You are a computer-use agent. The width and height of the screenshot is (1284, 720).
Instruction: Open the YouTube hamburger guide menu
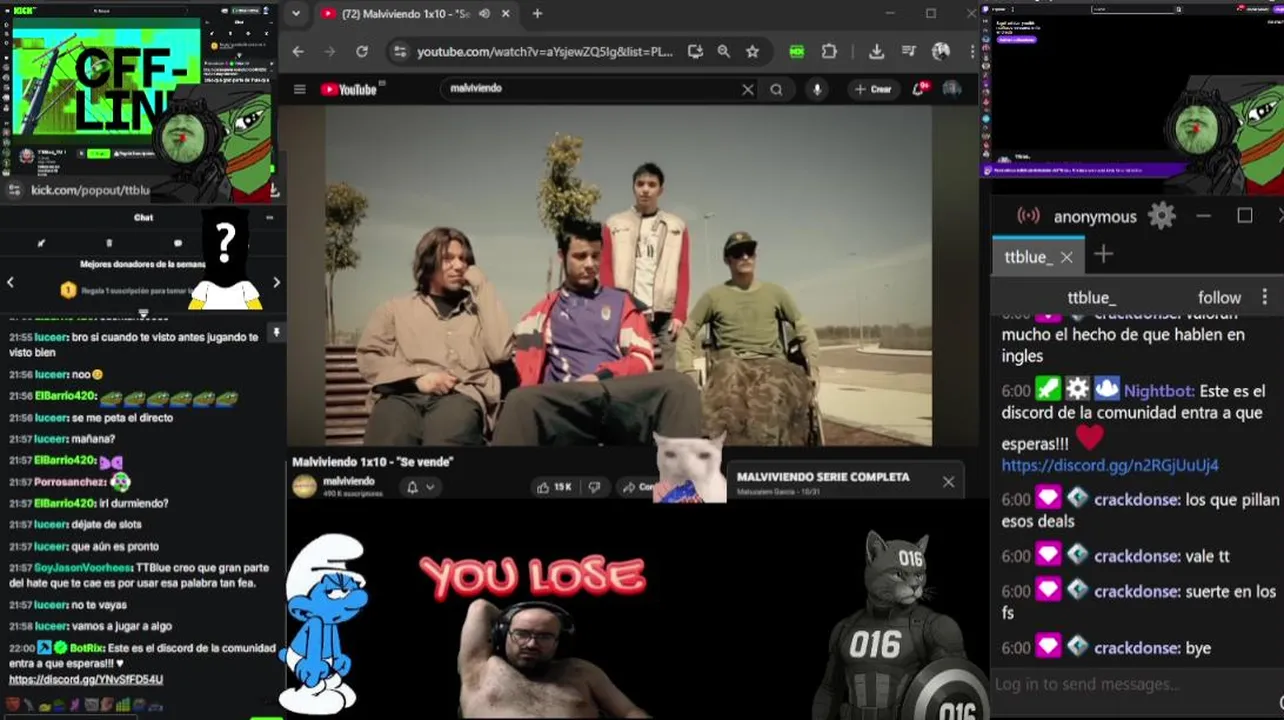pyautogui.click(x=299, y=89)
